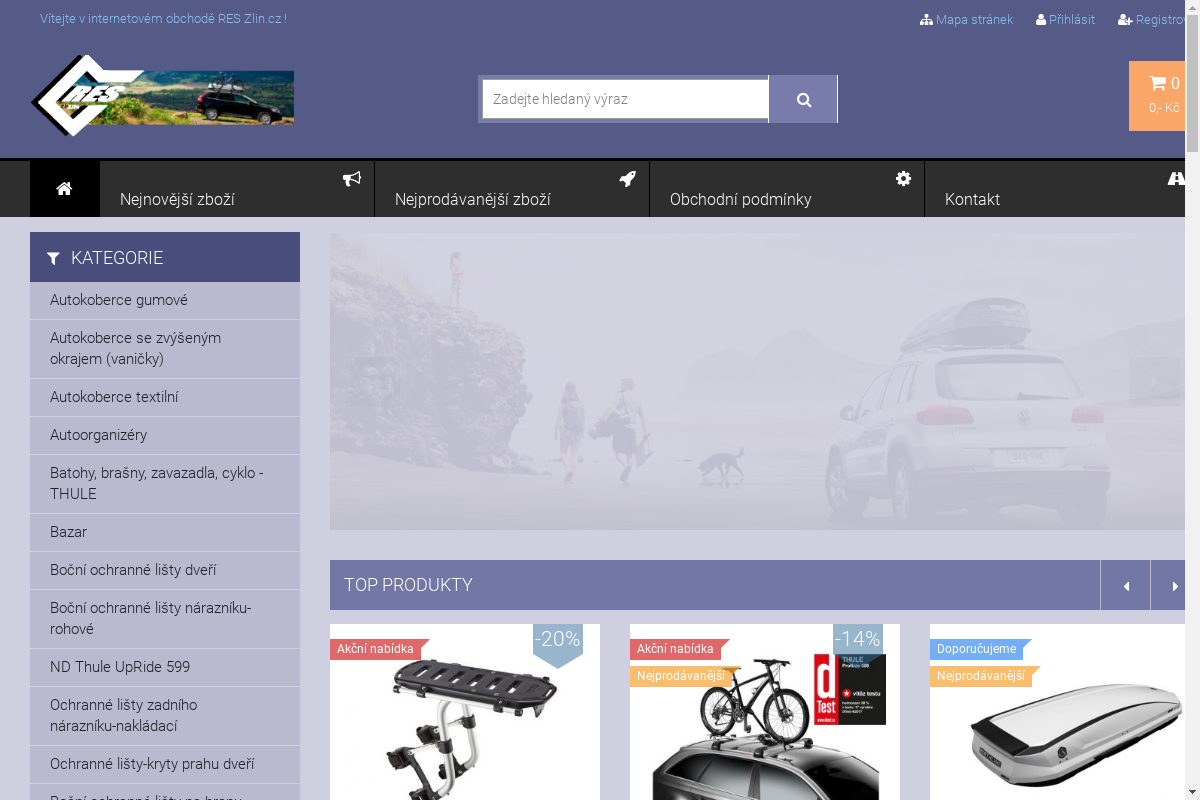Click the magnifier search button
The image size is (1200, 800).
pos(803,100)
